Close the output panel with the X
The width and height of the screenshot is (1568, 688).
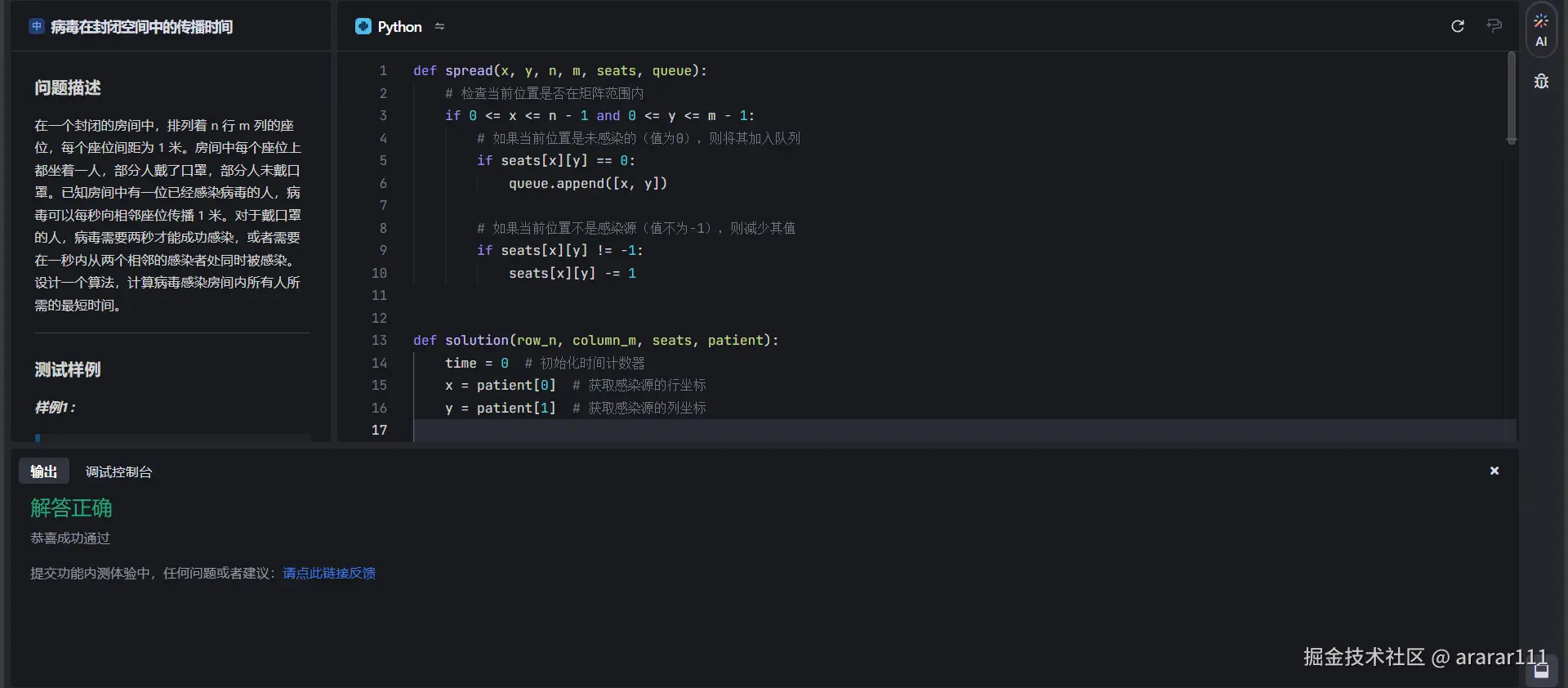(1494, 471)
